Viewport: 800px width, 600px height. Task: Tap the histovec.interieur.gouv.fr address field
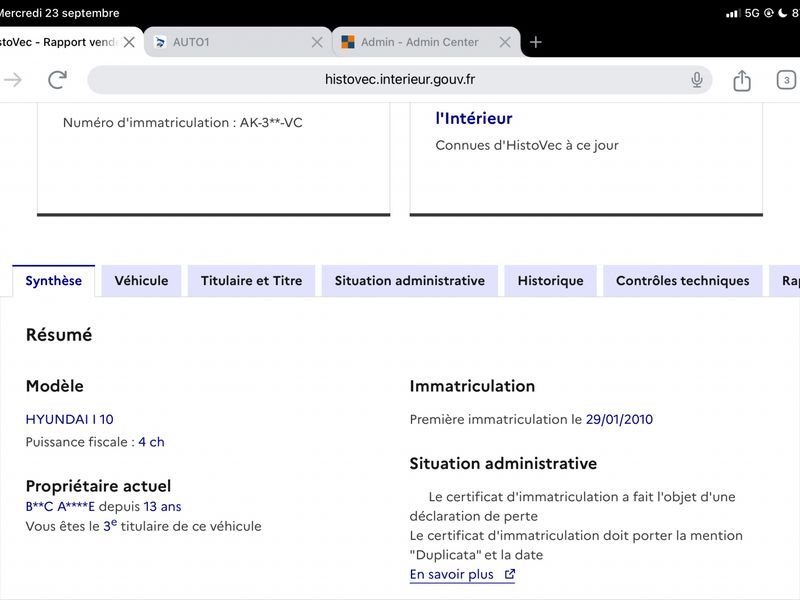point(400,80)
